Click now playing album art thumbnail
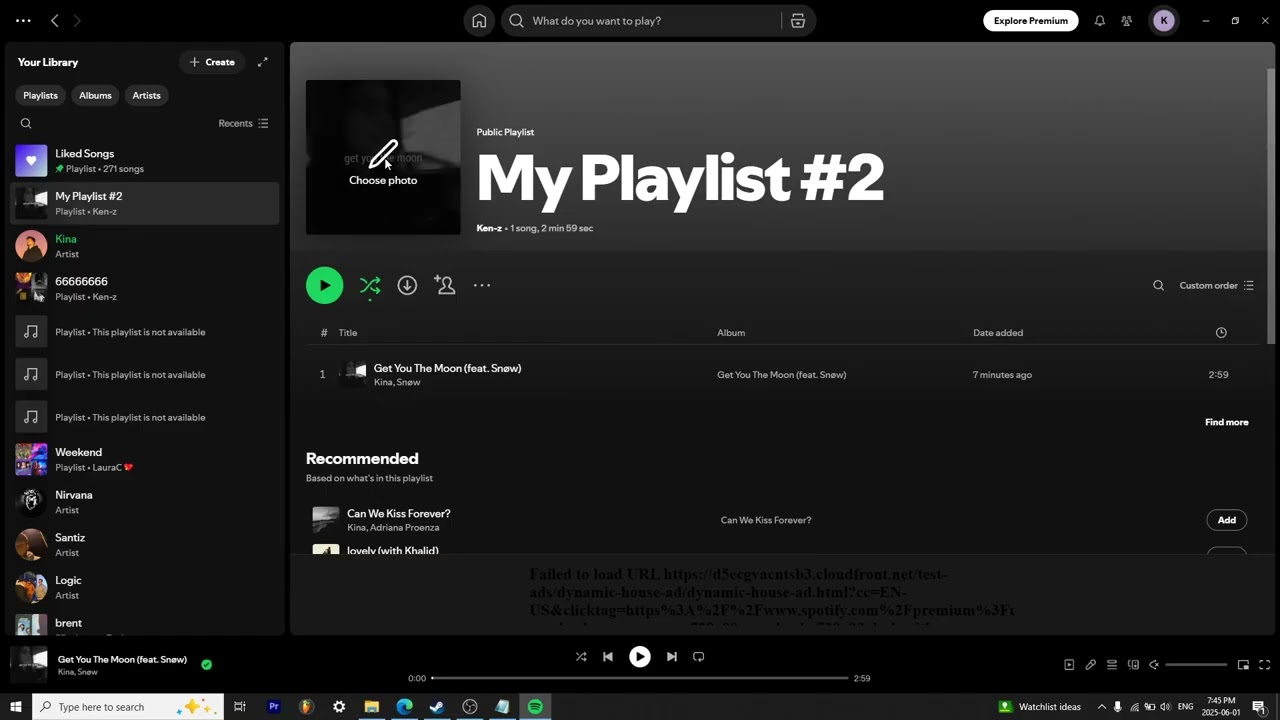This screenshot has height=720, width=1280. pos(28,664)
